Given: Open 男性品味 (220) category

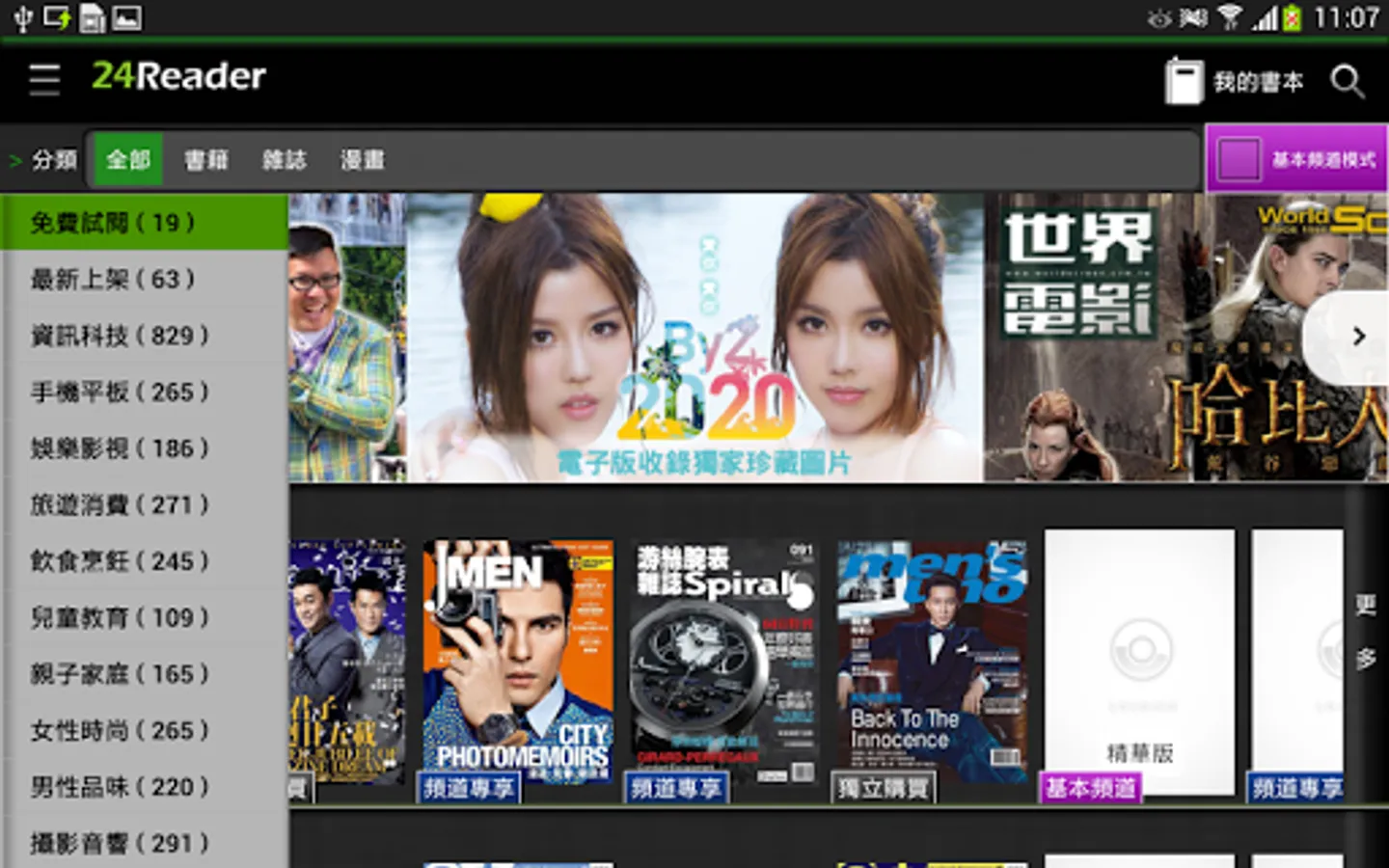Looking at the screenshot, I should coord(144,787).
